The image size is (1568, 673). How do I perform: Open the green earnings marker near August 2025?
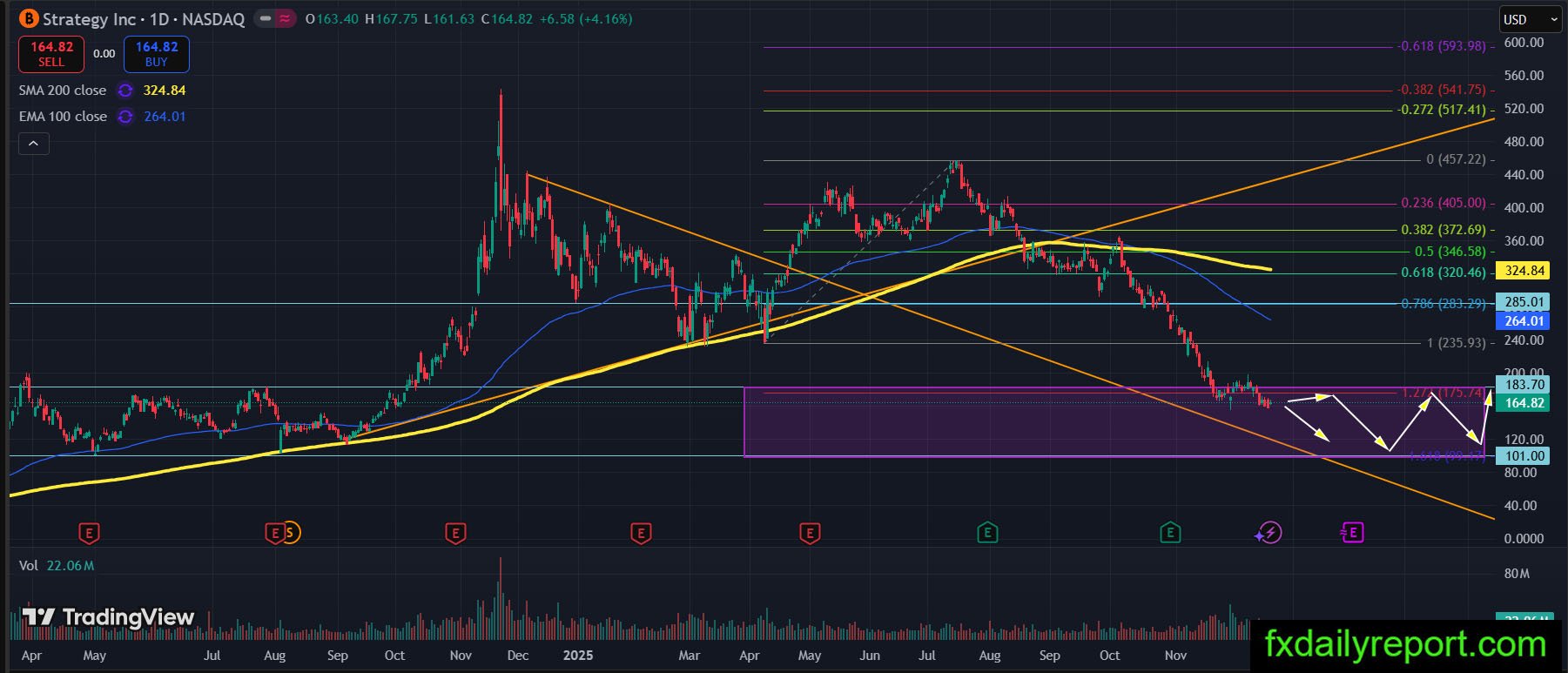click(x=987, y=532)
